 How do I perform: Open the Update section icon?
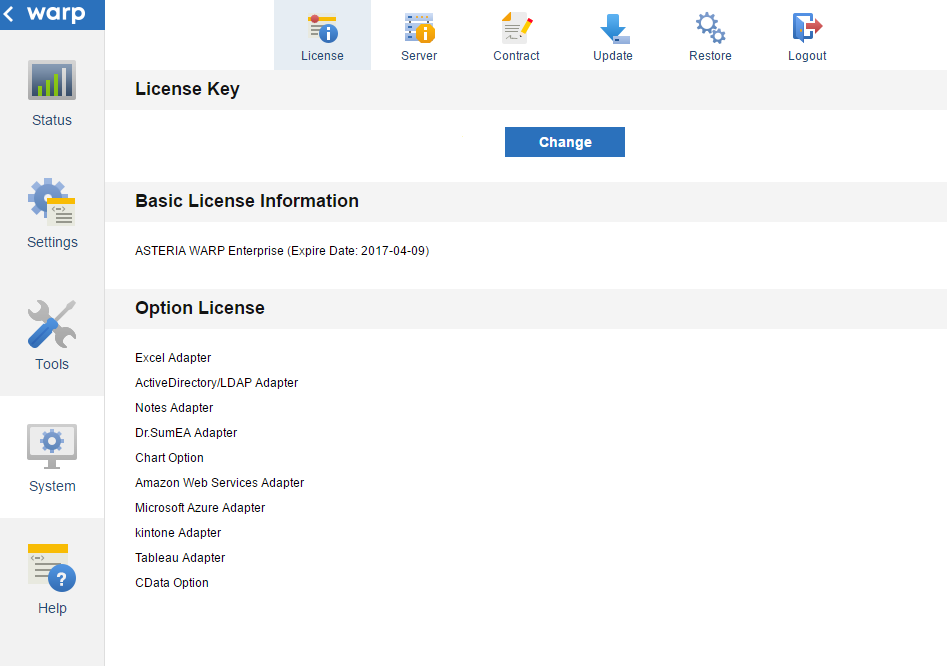click(613, 35)
